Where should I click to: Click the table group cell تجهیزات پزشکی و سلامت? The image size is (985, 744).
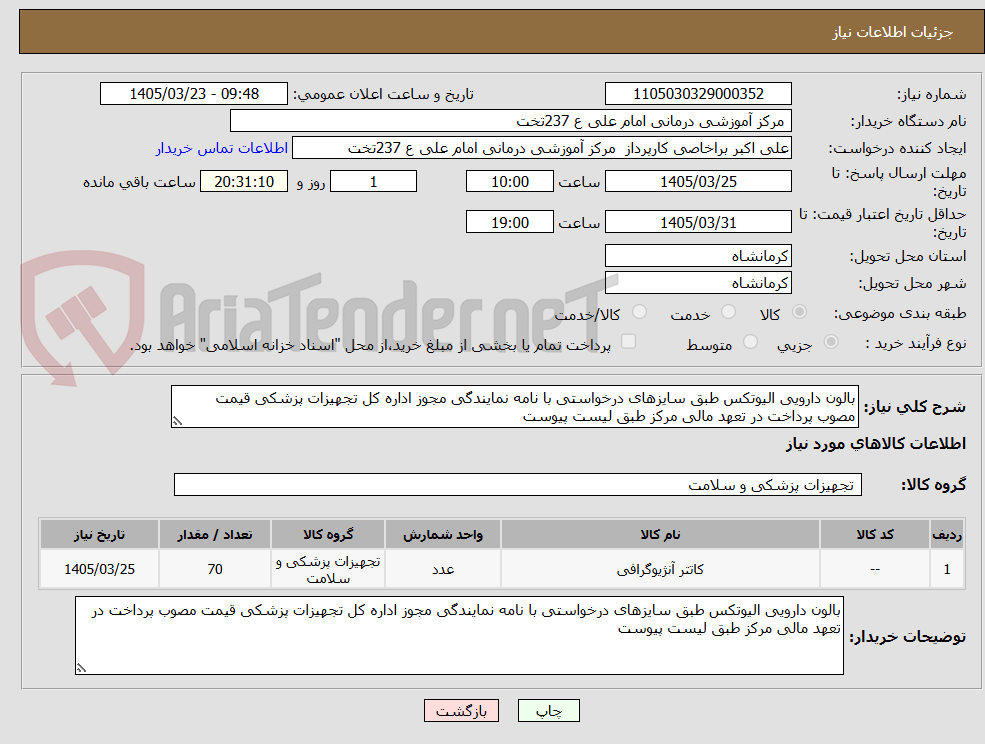pos(327,569)
